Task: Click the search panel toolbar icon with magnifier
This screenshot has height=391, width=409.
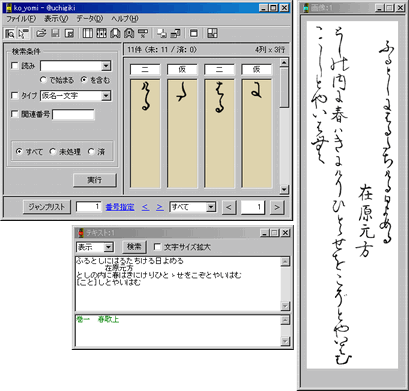Action: pyautogui.click(x=10, y=33)
